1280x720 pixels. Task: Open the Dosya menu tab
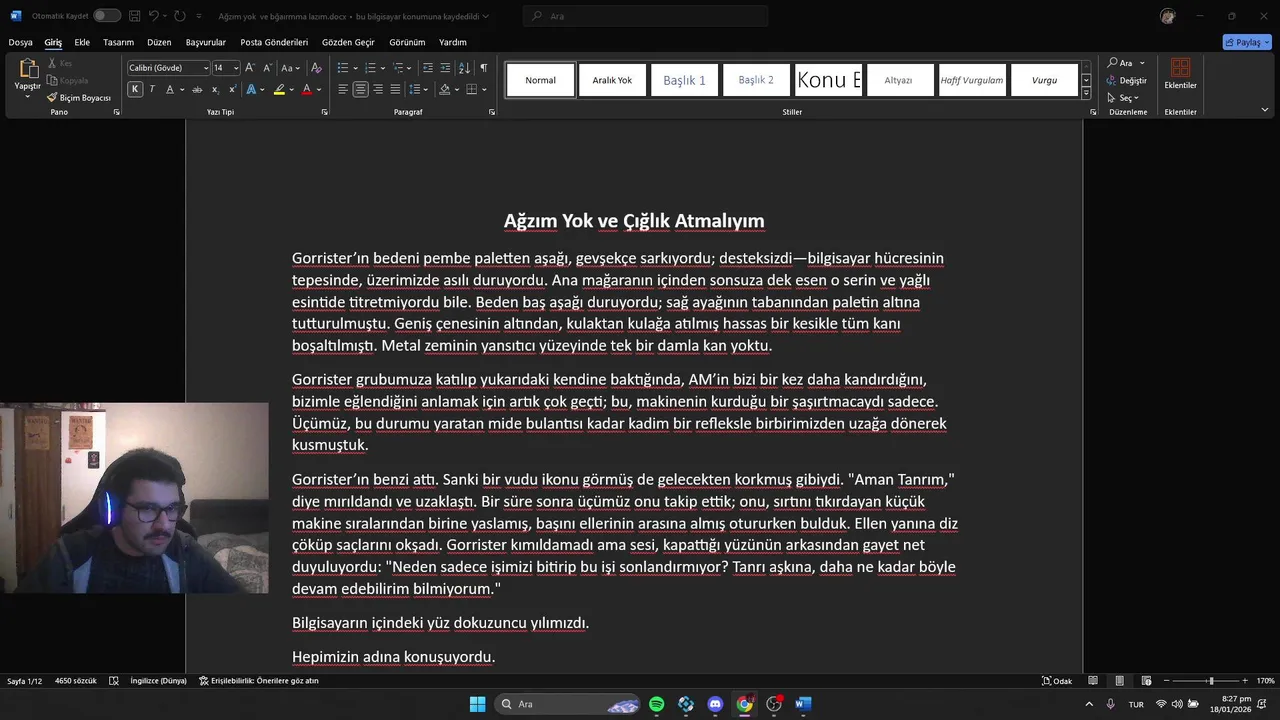[x=20, y=42]
